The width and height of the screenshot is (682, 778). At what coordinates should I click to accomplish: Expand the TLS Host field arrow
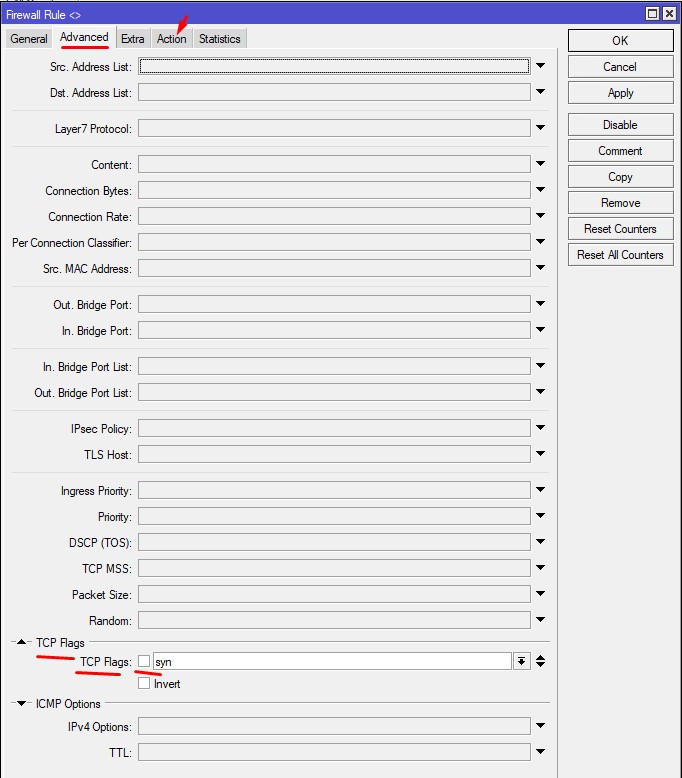click(540, 455)
